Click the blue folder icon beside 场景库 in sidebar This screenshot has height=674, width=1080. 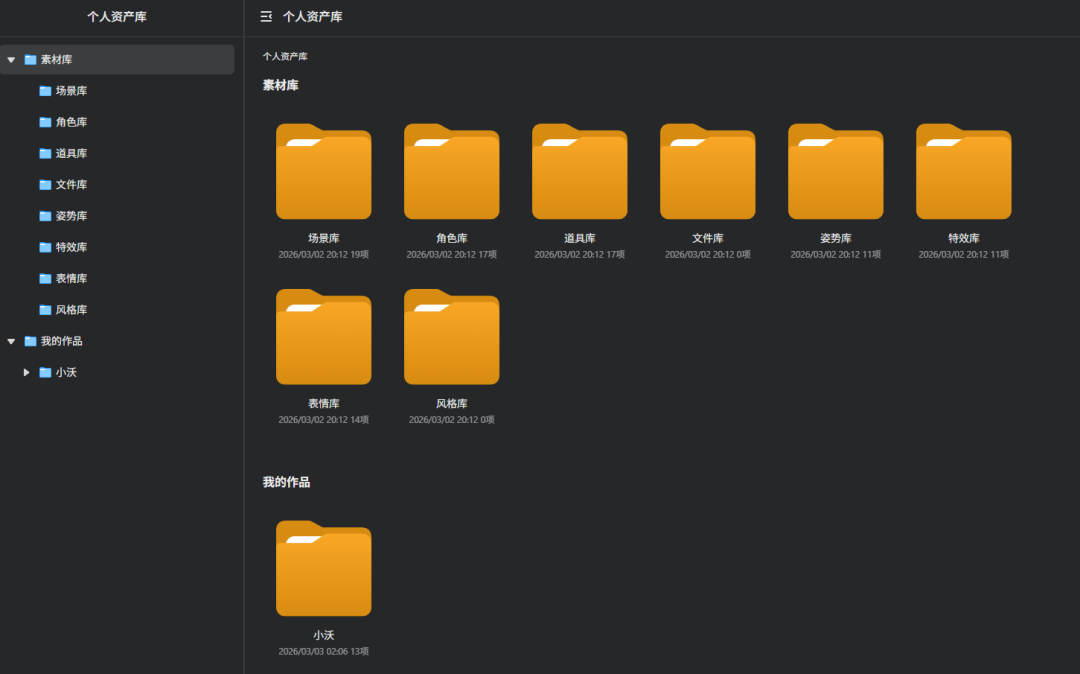point(45,91)
